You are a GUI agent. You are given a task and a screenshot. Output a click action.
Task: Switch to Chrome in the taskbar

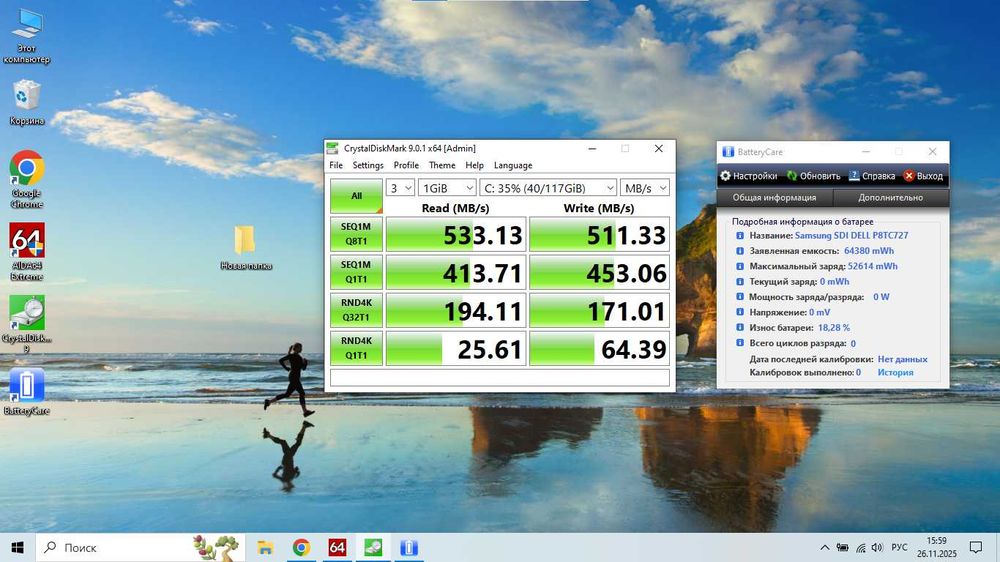301,547
